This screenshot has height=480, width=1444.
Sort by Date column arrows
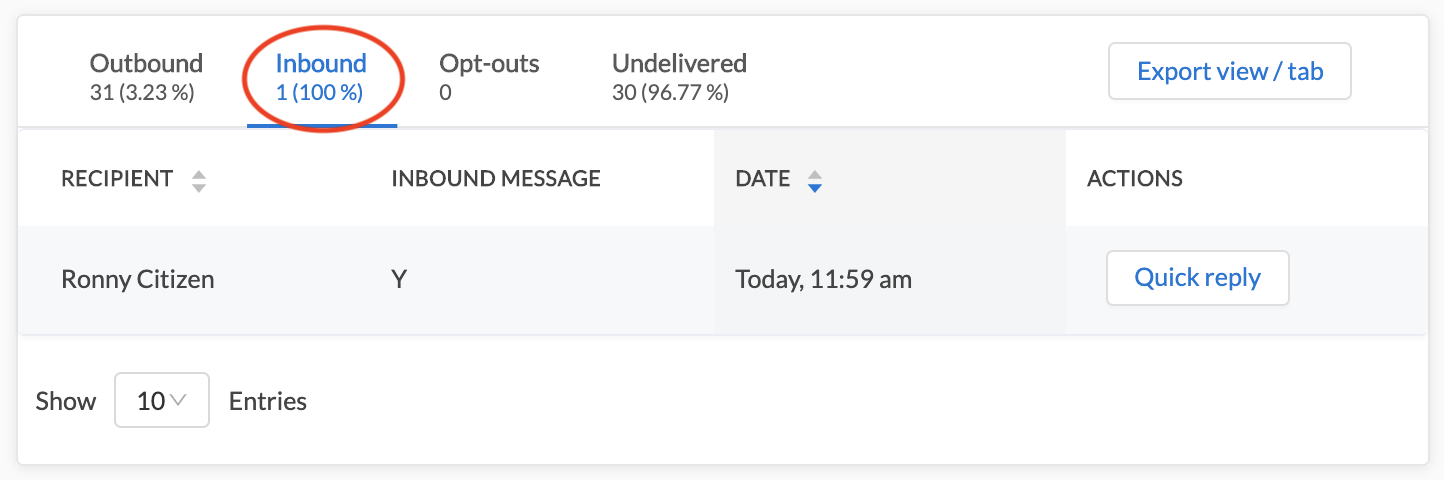click(x=815, y=180)
